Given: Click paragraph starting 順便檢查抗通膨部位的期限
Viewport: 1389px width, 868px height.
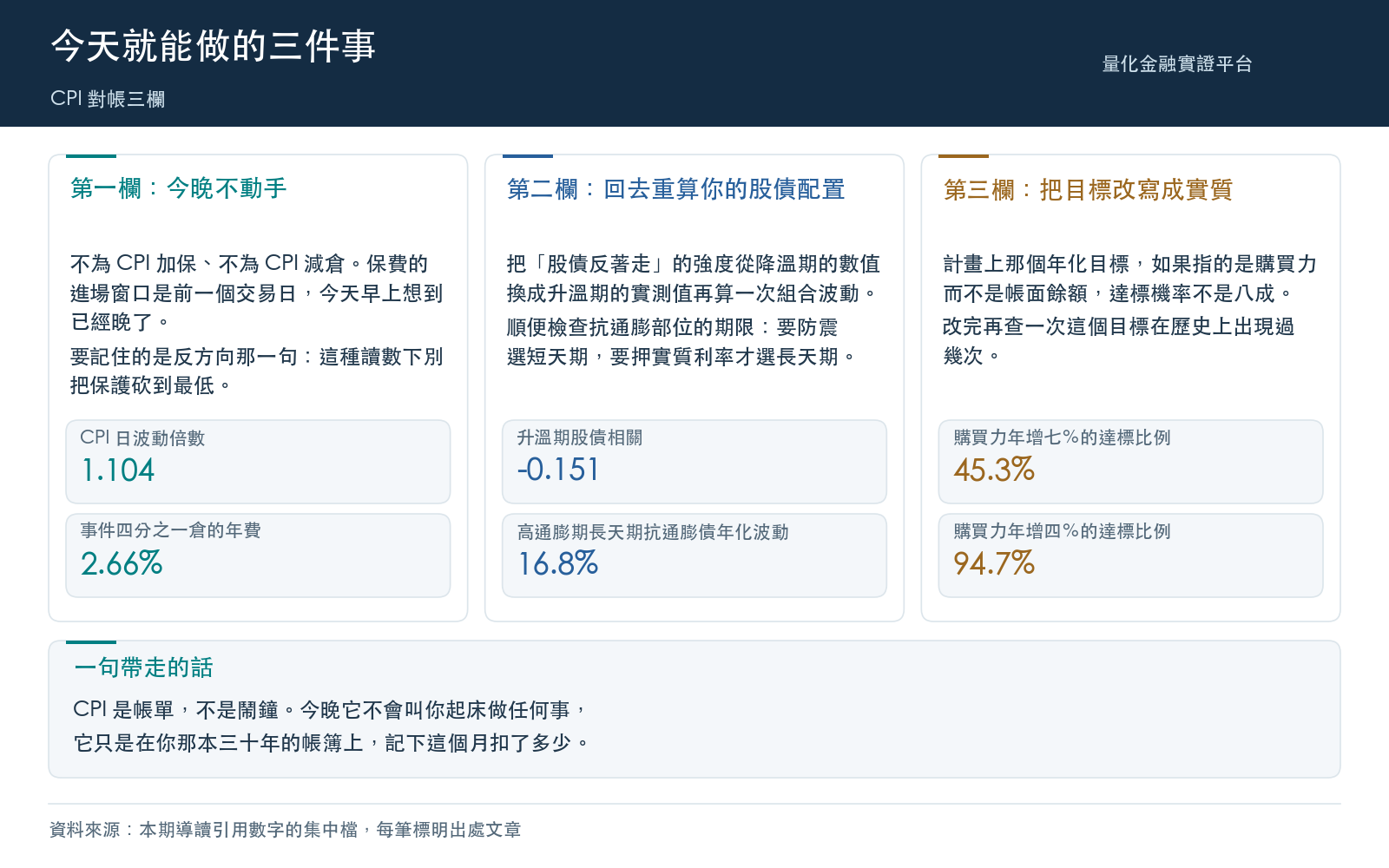Looking at the screenshot, I should (x=682, y=342).
